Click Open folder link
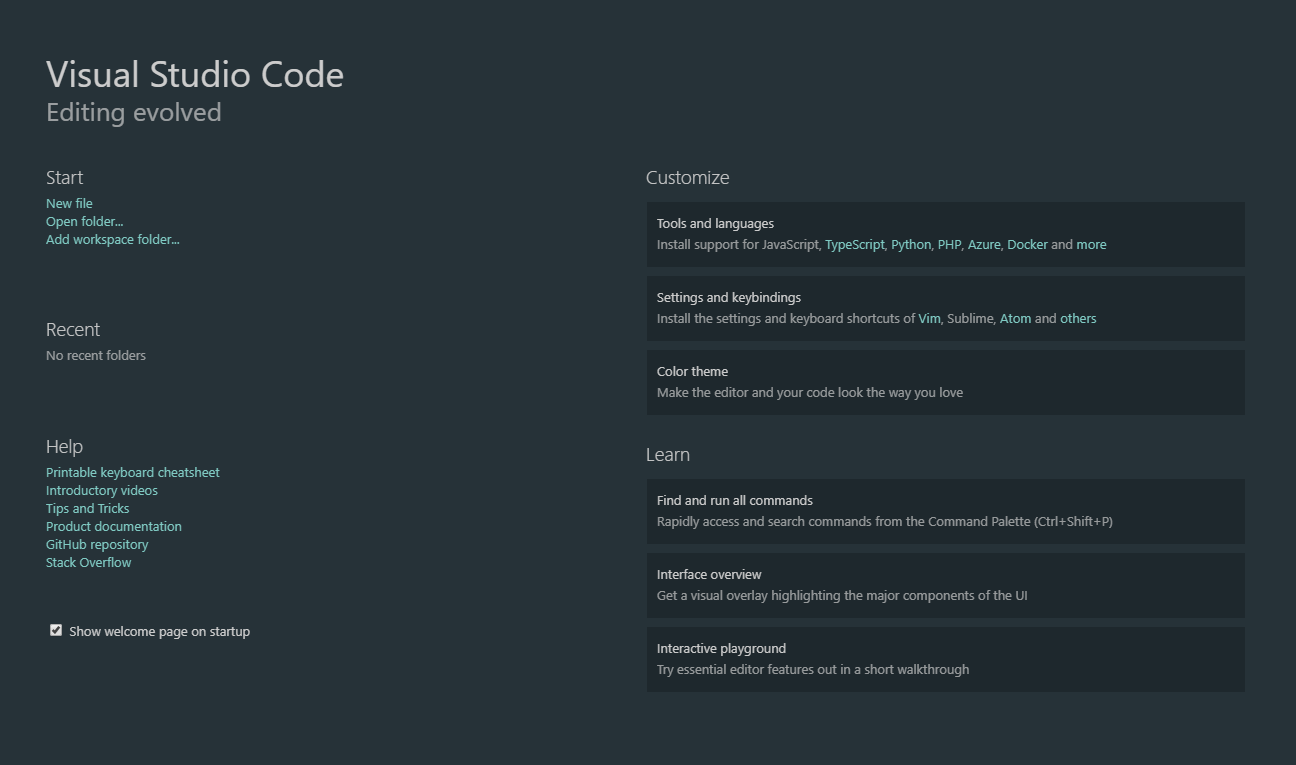This screenshot has width=1296, height=765. [x=84, y=221]
